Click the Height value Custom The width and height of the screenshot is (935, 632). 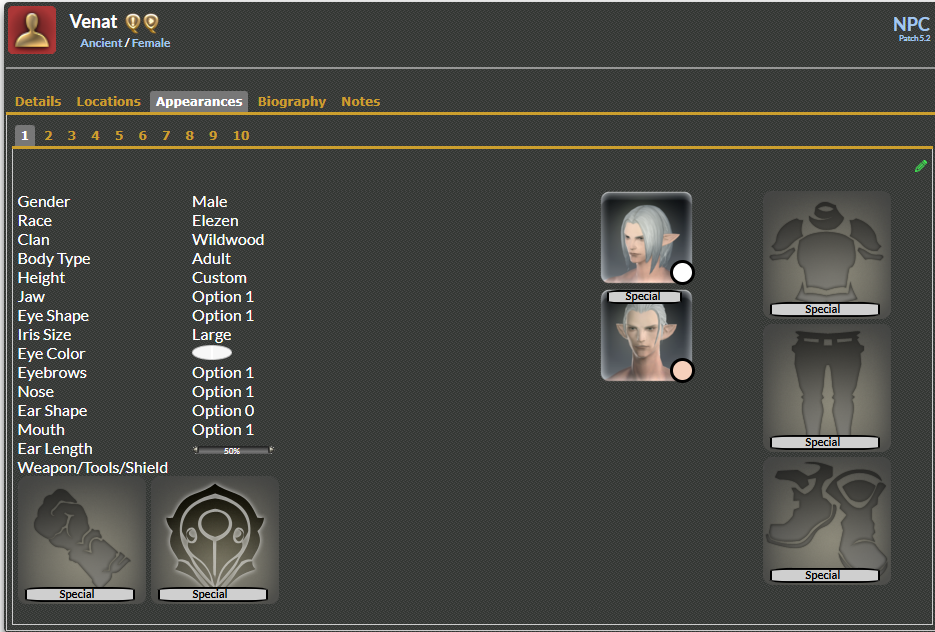pos(219,278)
